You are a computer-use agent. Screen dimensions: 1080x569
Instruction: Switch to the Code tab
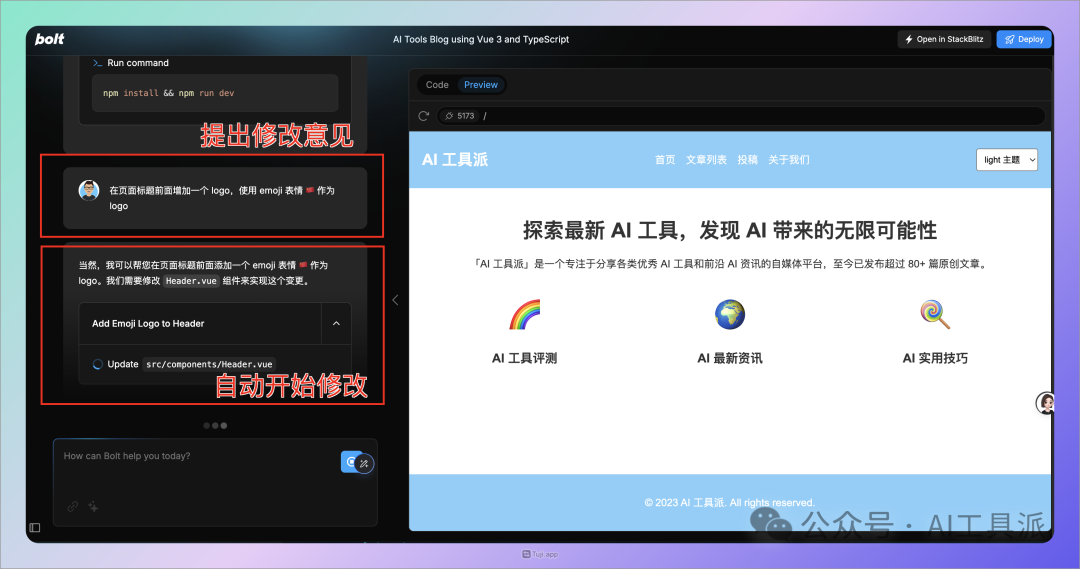pyautogui.click(x=437, y=85)
